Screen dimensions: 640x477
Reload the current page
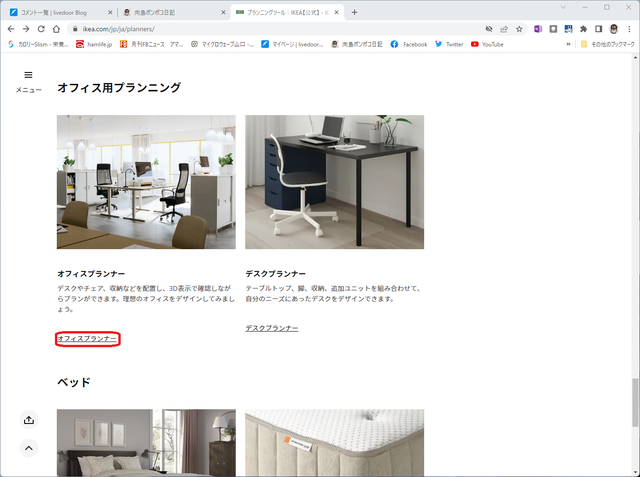(x=41, y=29)
